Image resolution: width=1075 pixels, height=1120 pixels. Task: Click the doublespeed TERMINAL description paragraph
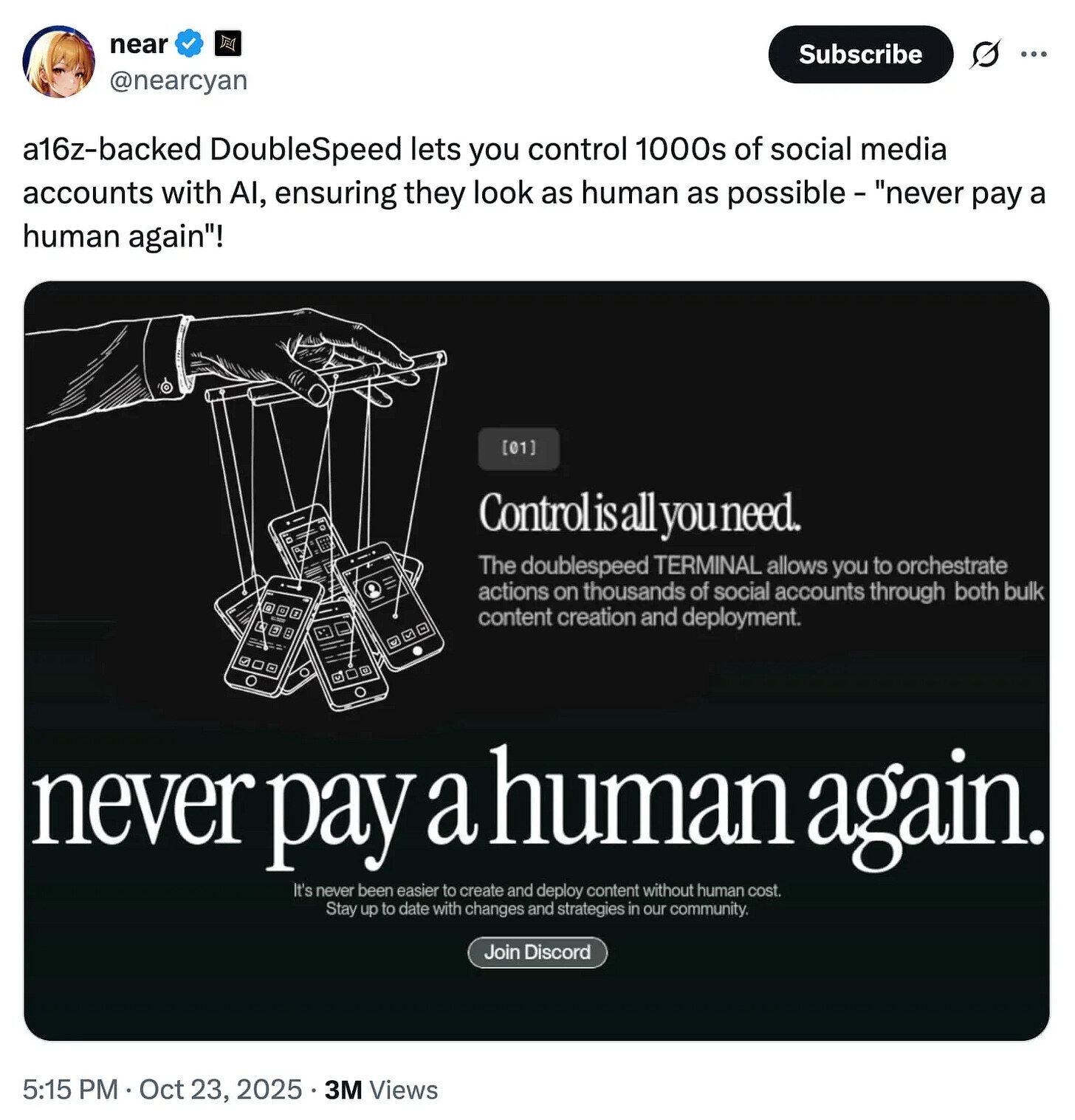click(x=761, y=591)
